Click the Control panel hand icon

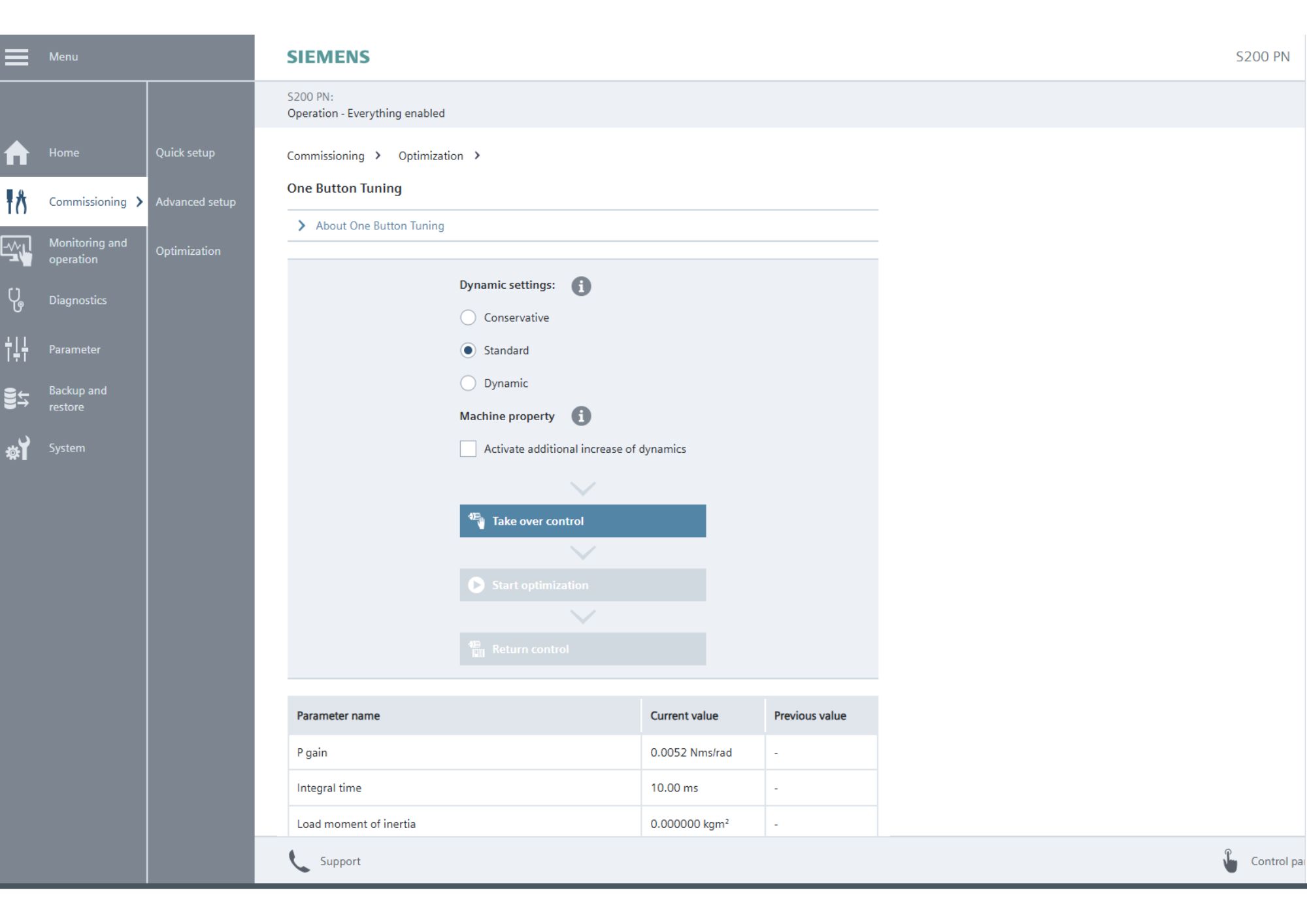tap(1230, 861)
